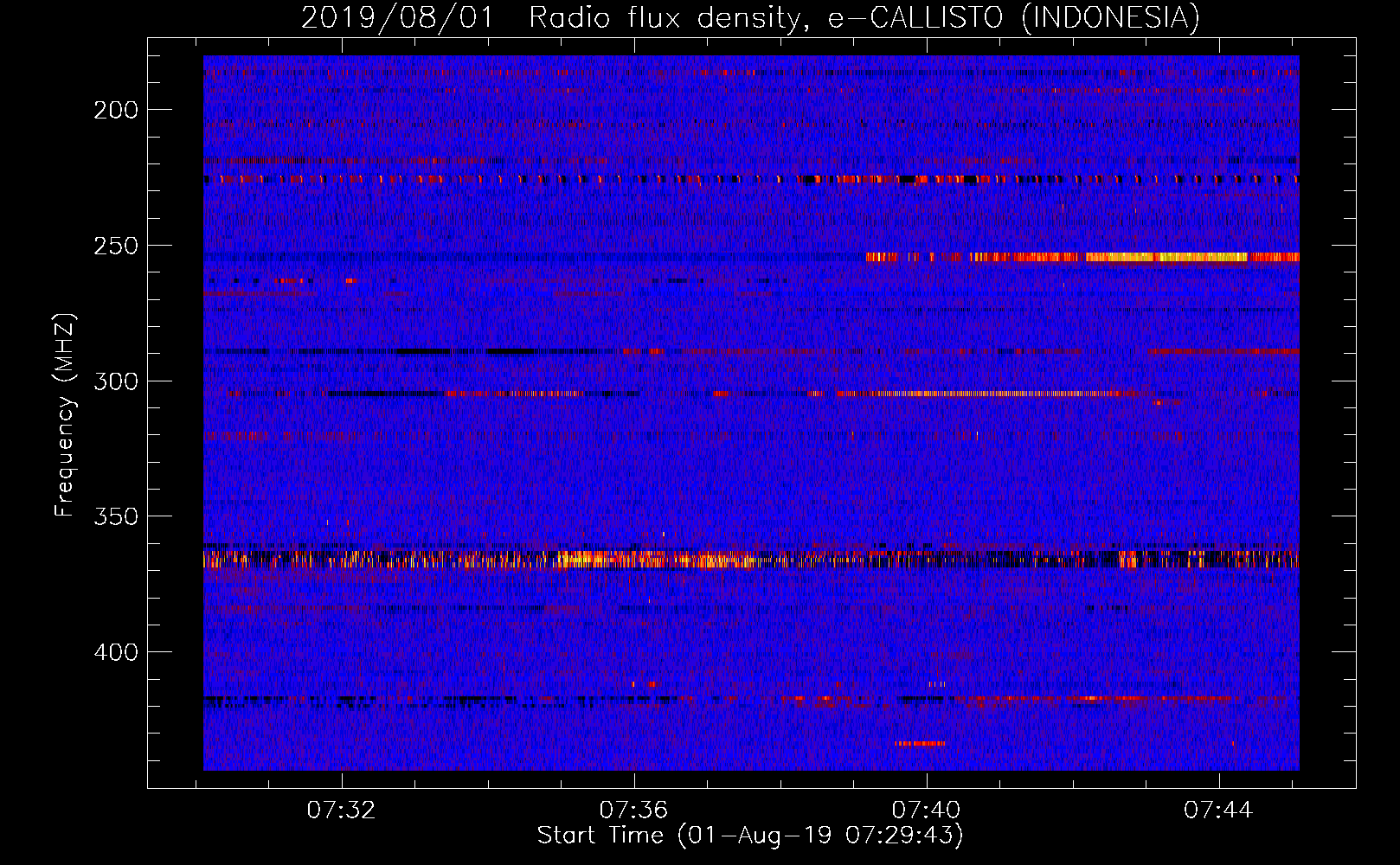Click the 300 frequency tick label

tap(116, 381)
